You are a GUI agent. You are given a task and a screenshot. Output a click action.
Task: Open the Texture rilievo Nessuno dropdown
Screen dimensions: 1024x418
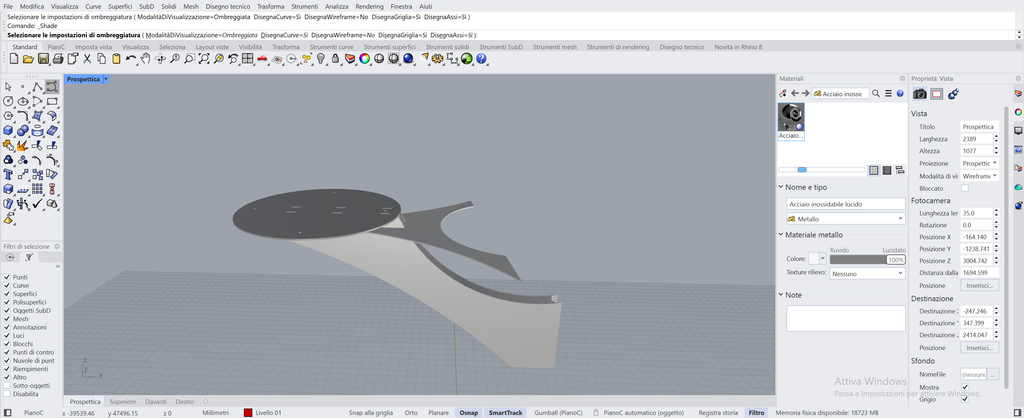pos(867,274)
